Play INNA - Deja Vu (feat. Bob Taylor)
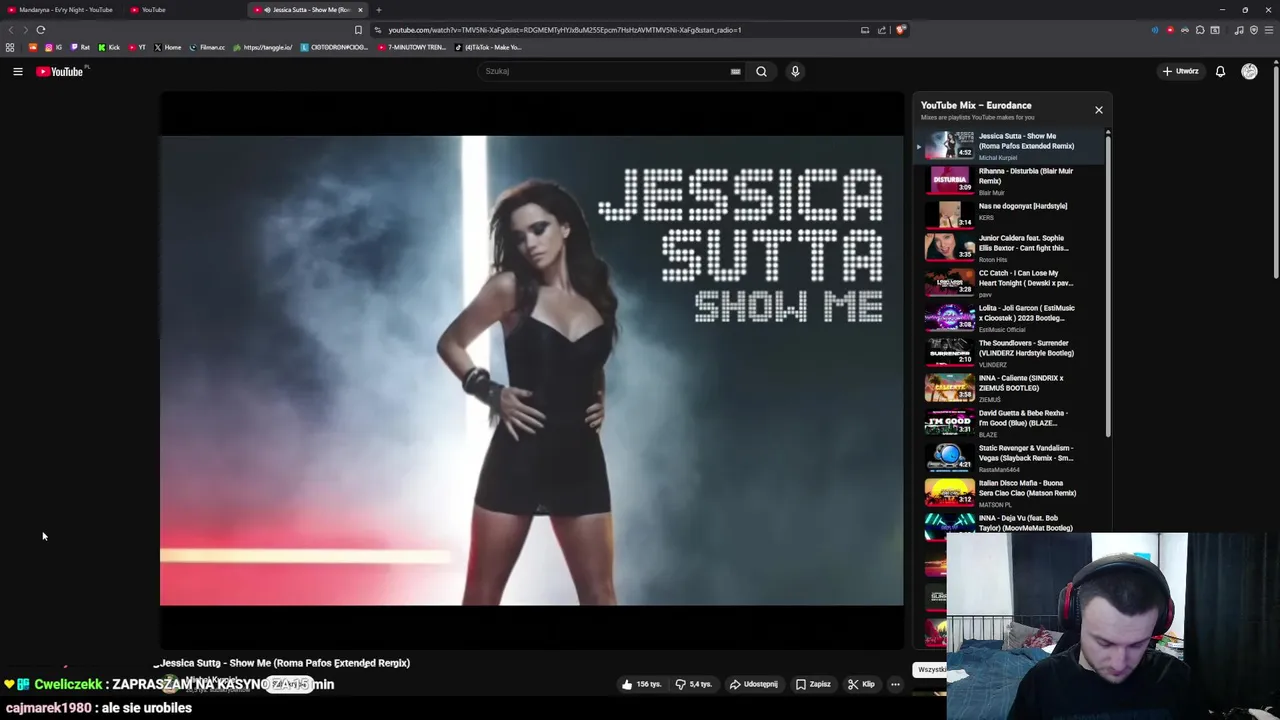 tap(1010, 523)
